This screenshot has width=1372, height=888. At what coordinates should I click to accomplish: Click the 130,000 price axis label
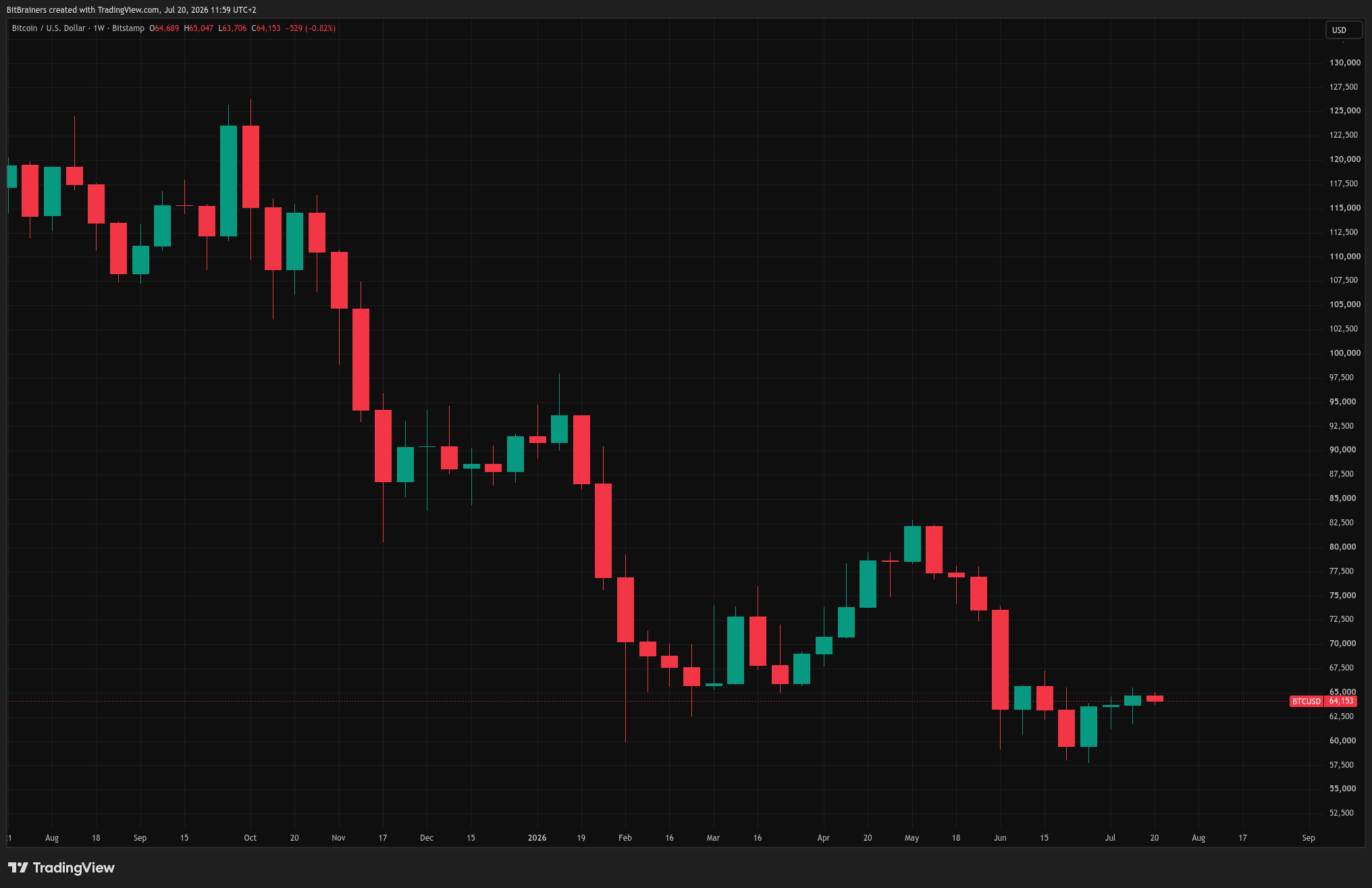click(1345, 63)
